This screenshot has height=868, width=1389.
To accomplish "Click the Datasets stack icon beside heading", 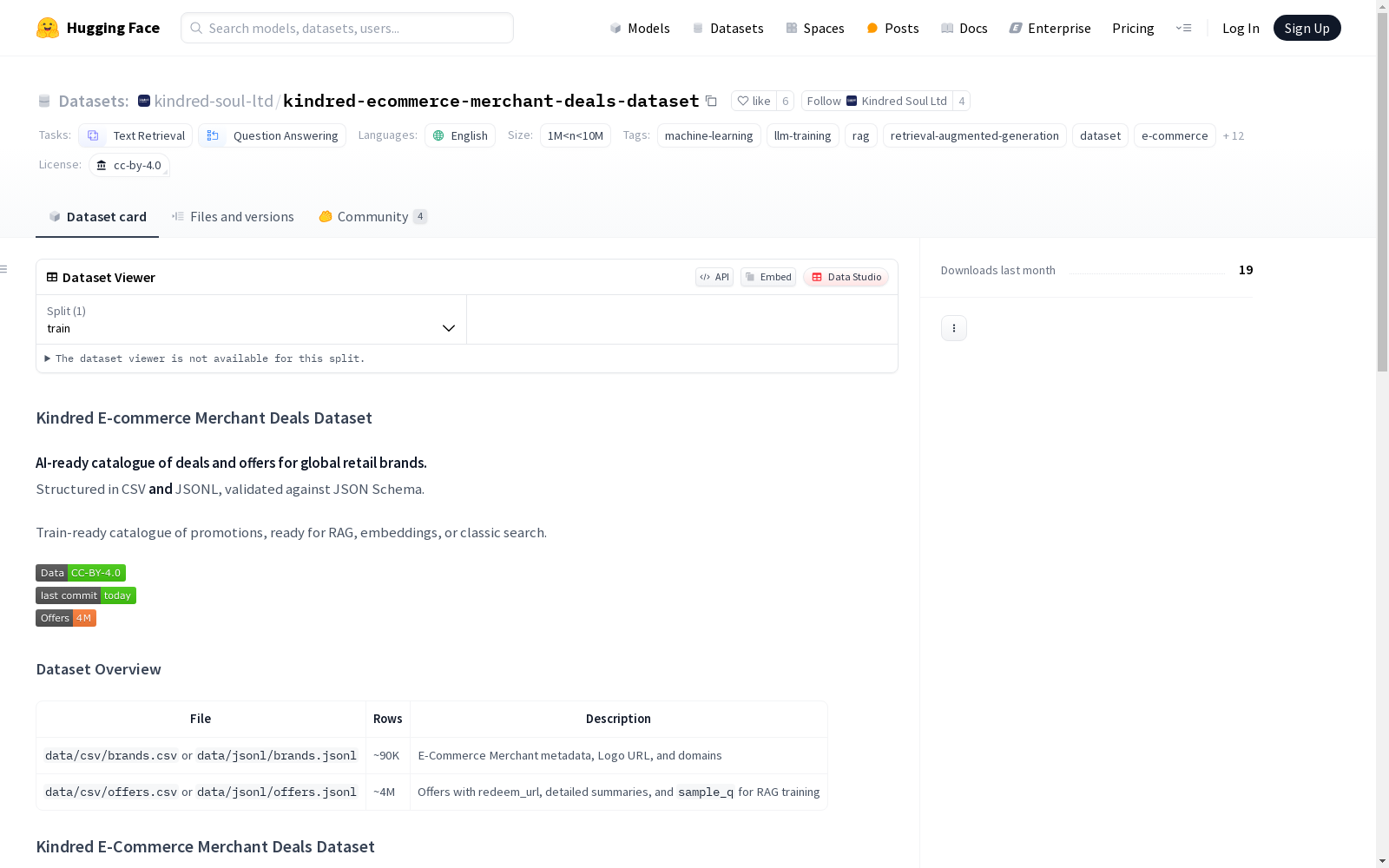I will [44, 102].
